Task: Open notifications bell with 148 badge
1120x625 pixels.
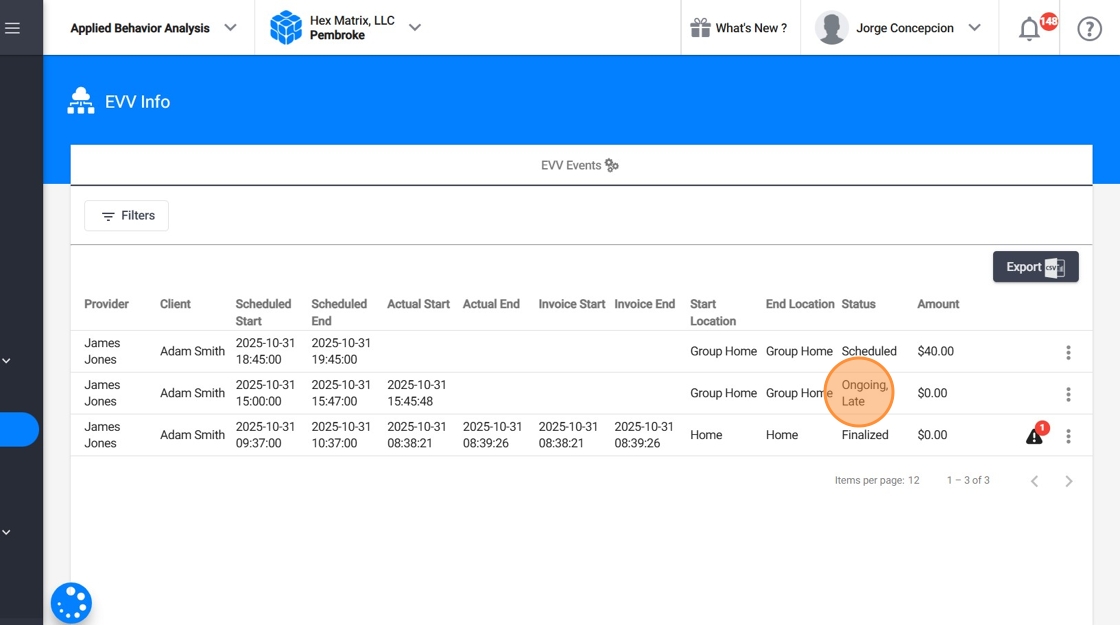Action: 1029,29
